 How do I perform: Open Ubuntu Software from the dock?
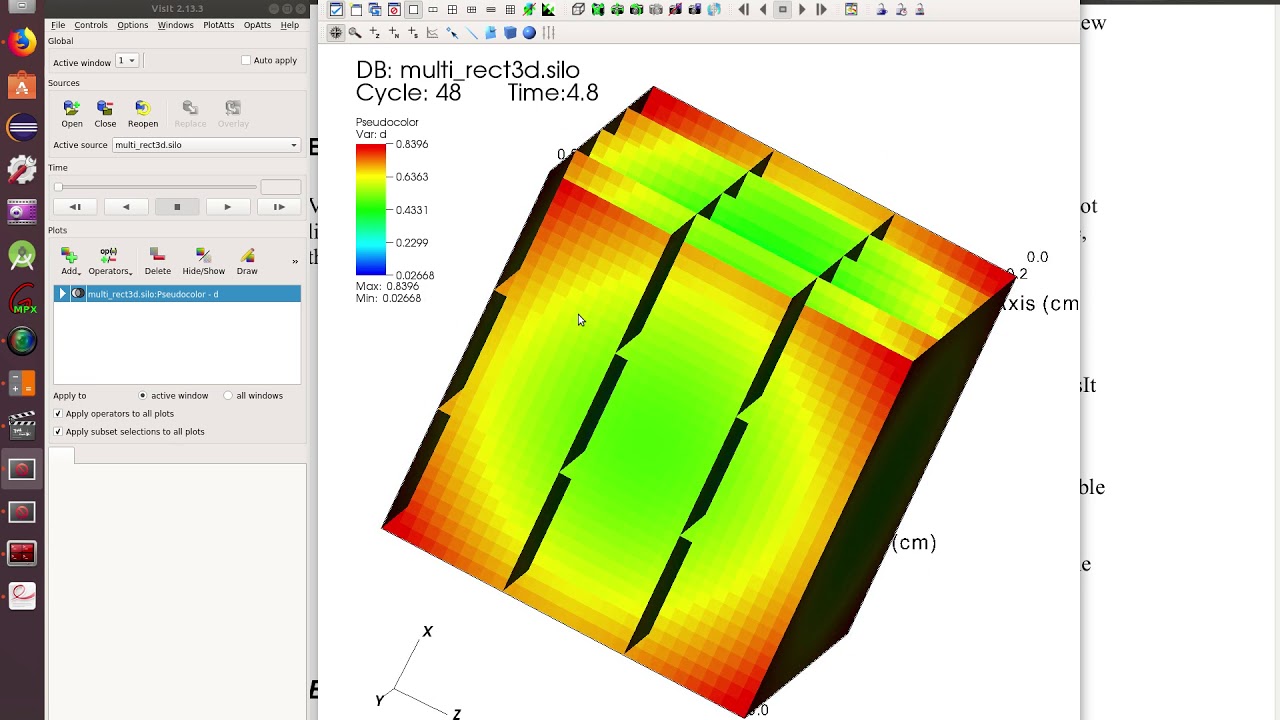click(x=22, y=85)
